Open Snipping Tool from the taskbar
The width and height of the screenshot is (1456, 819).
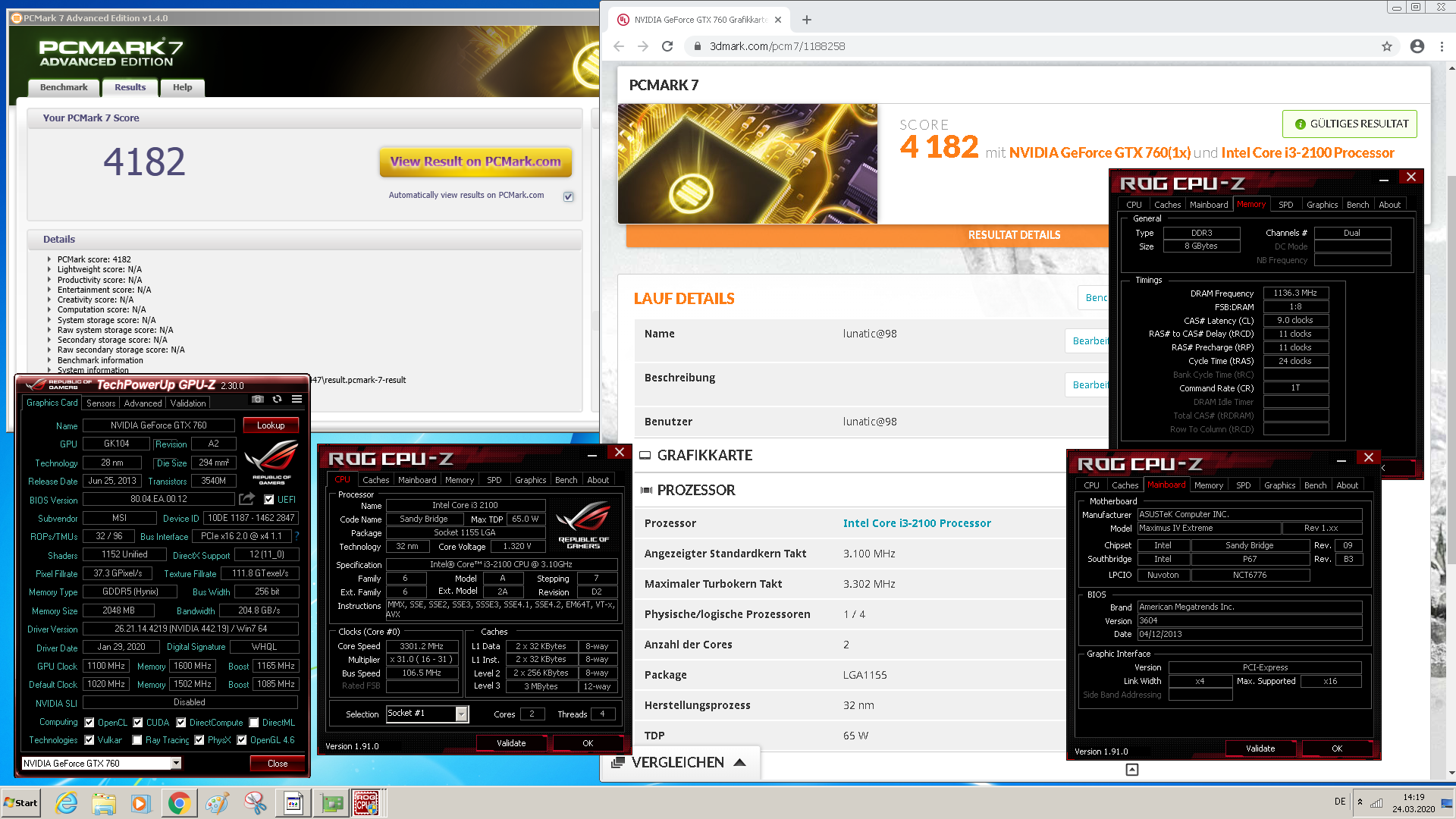point(255,803)
